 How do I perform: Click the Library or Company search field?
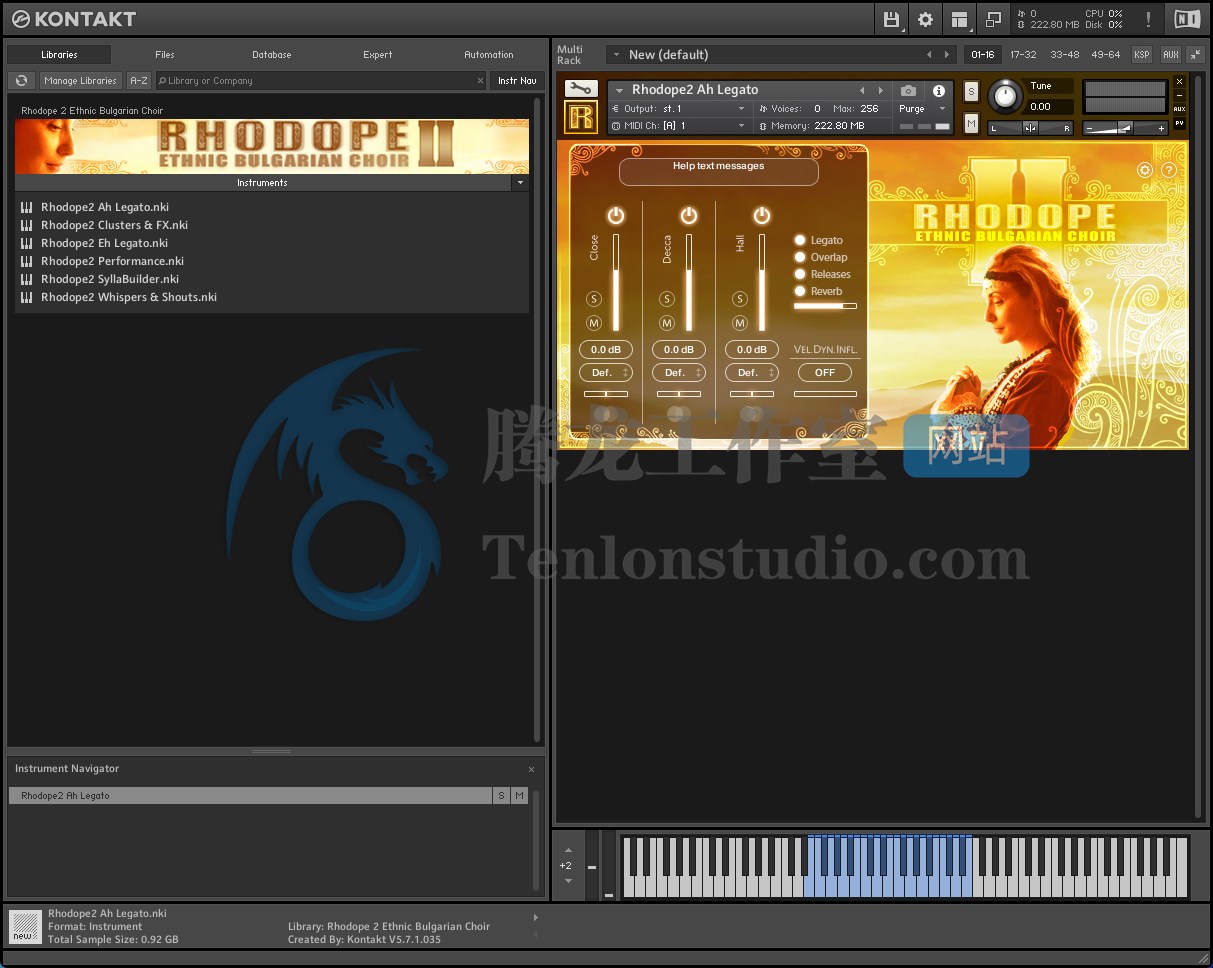pyautogui.click(x=321, y=80)
